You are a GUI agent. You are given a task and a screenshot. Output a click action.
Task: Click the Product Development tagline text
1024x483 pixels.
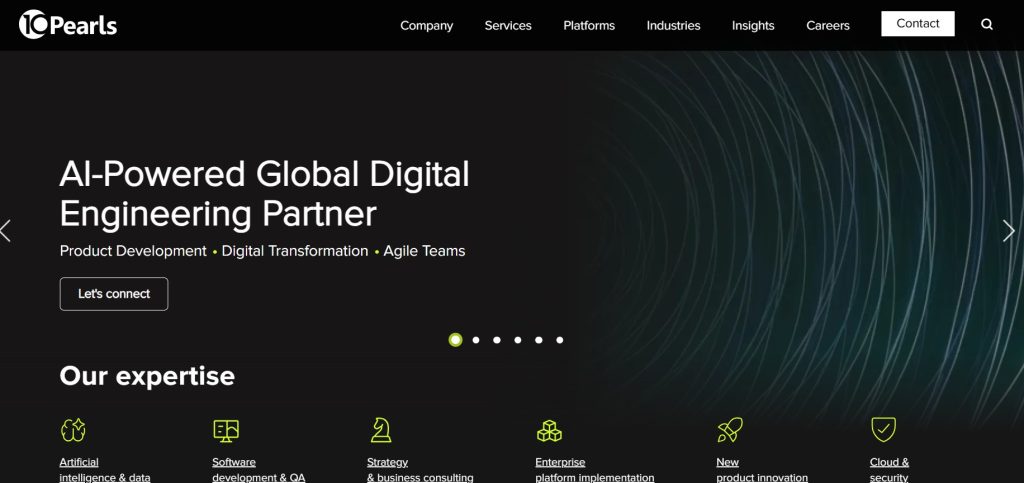click(x=133, y=251)
